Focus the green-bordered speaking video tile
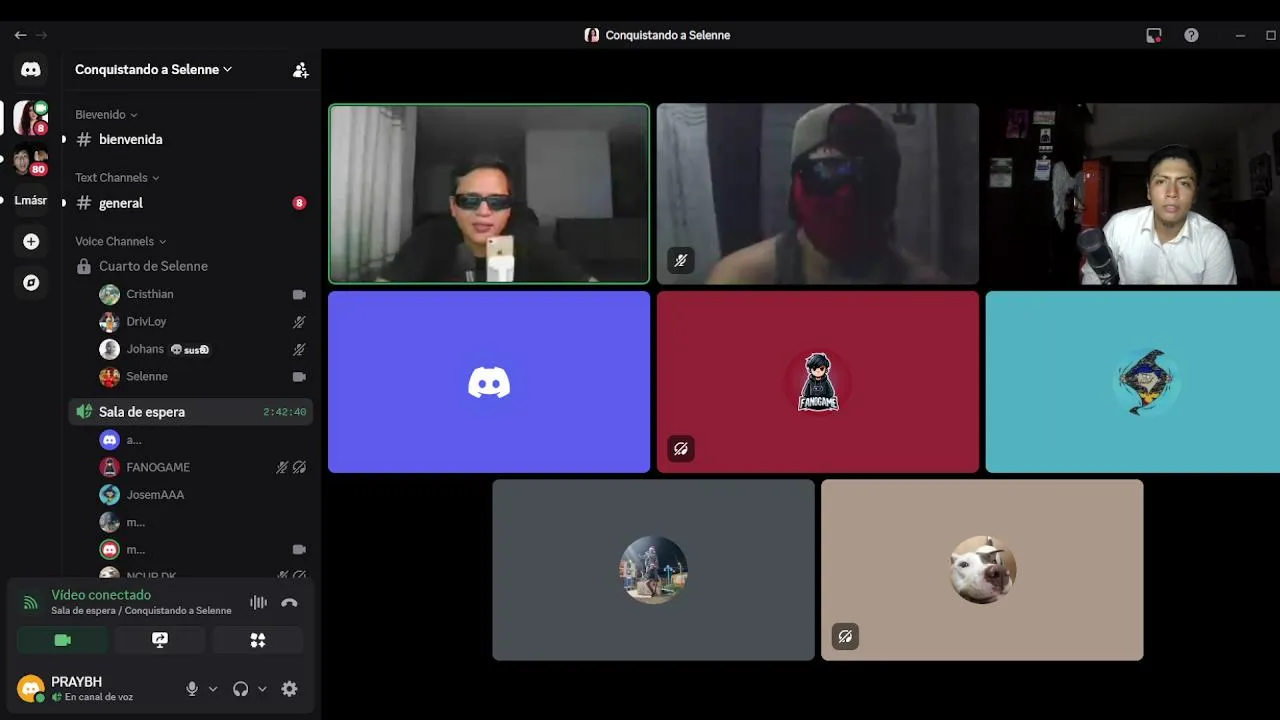The width and height of the screenshot is (1280, 720). pyautogui.click(x=489, y=194)
